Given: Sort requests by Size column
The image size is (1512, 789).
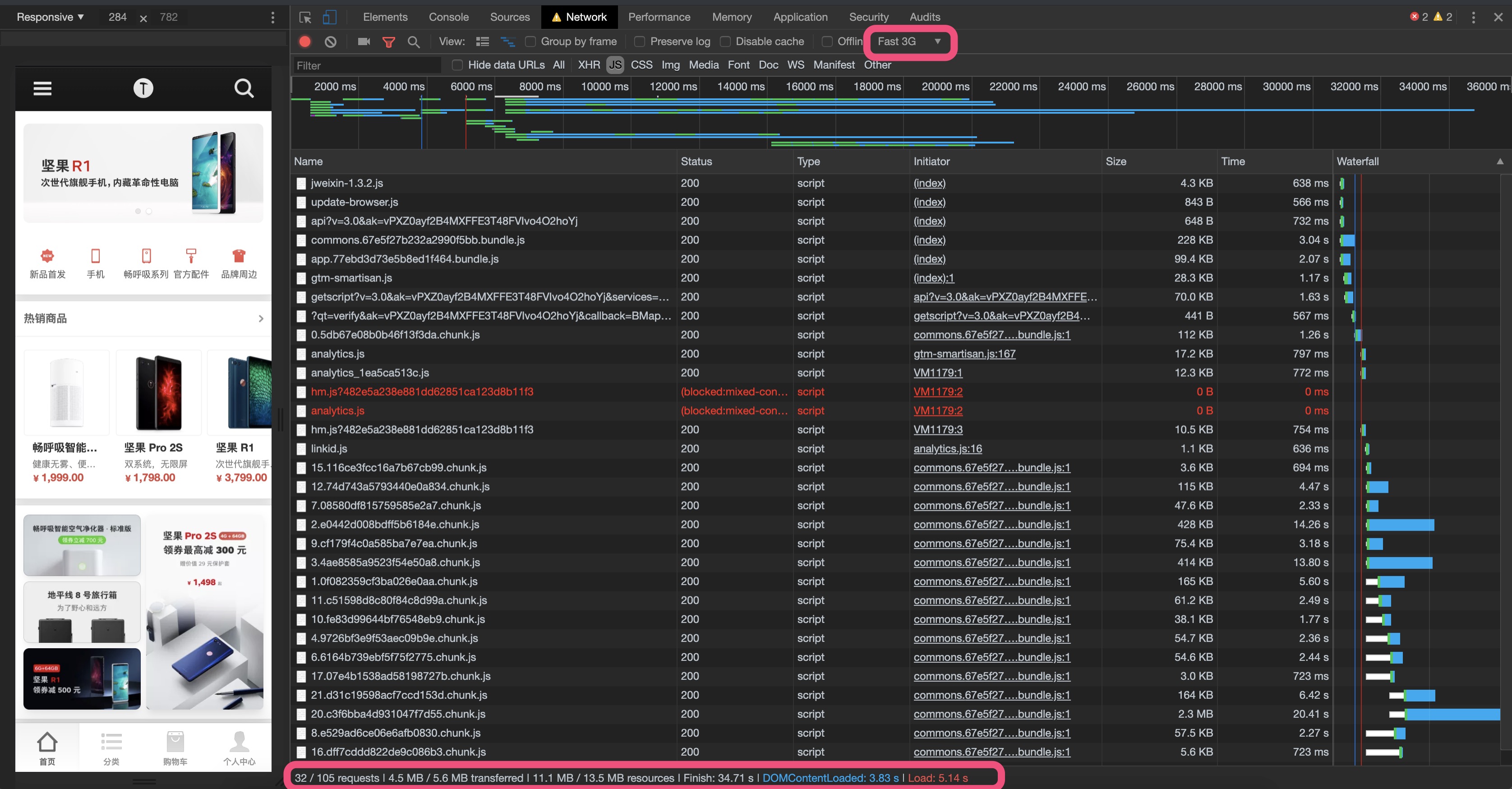Looking at the screenshot, I should coord(1159,161).
